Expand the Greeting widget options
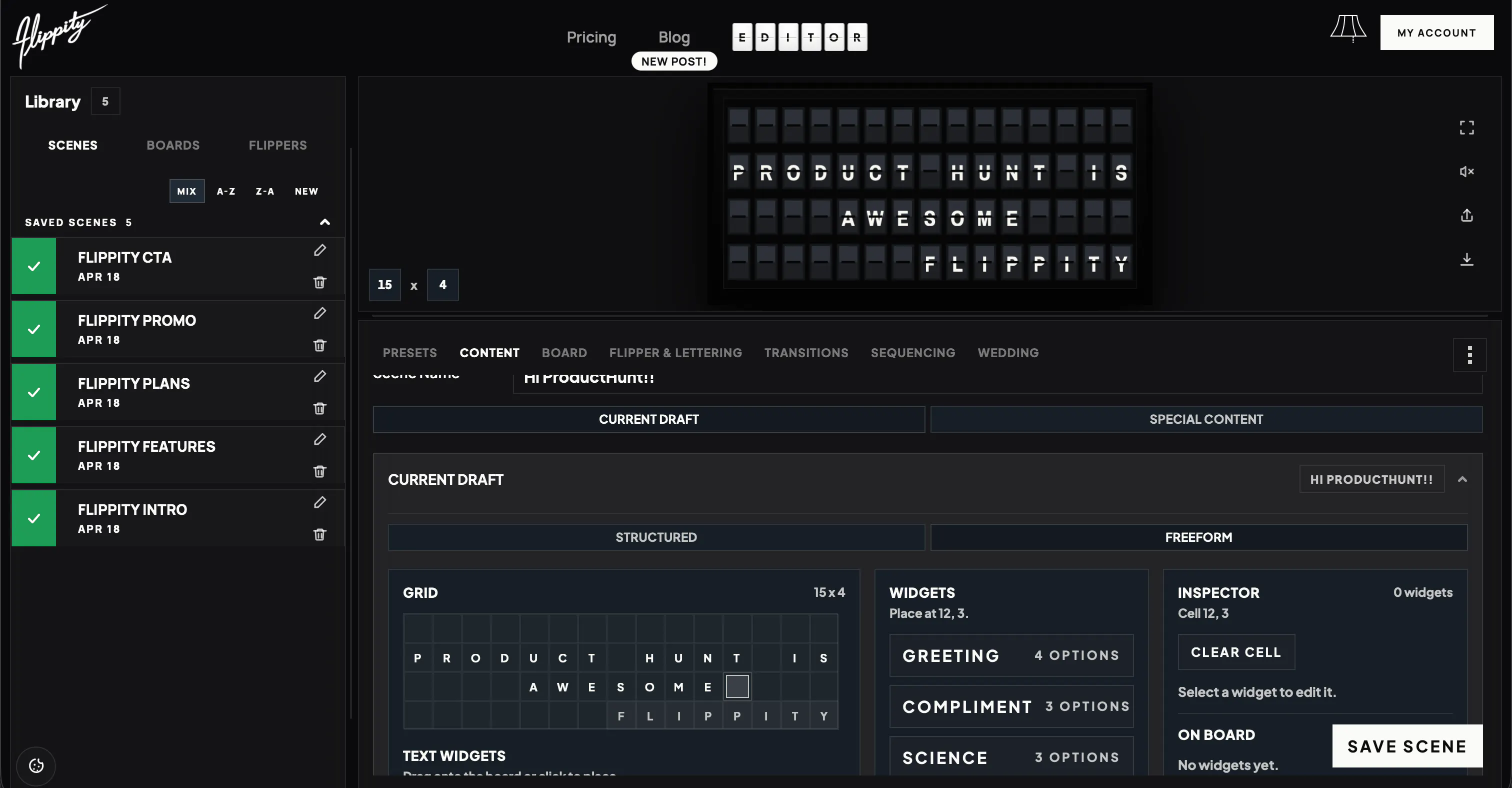Screen dimensions: 1512x788 [1011, 655]
